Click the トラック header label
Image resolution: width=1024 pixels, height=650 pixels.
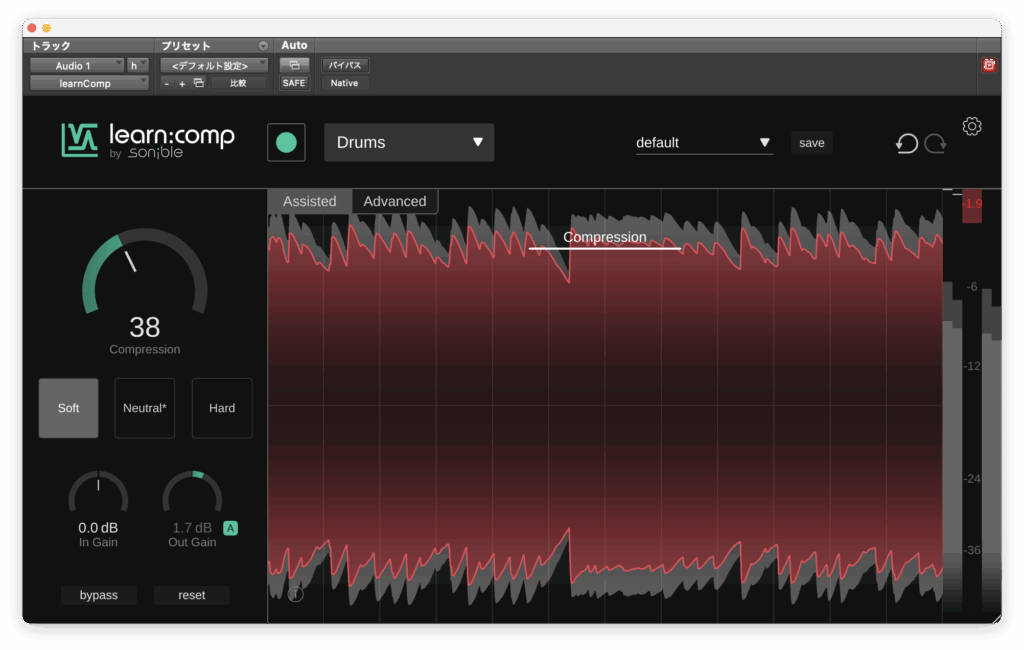[x=51, y=46]
